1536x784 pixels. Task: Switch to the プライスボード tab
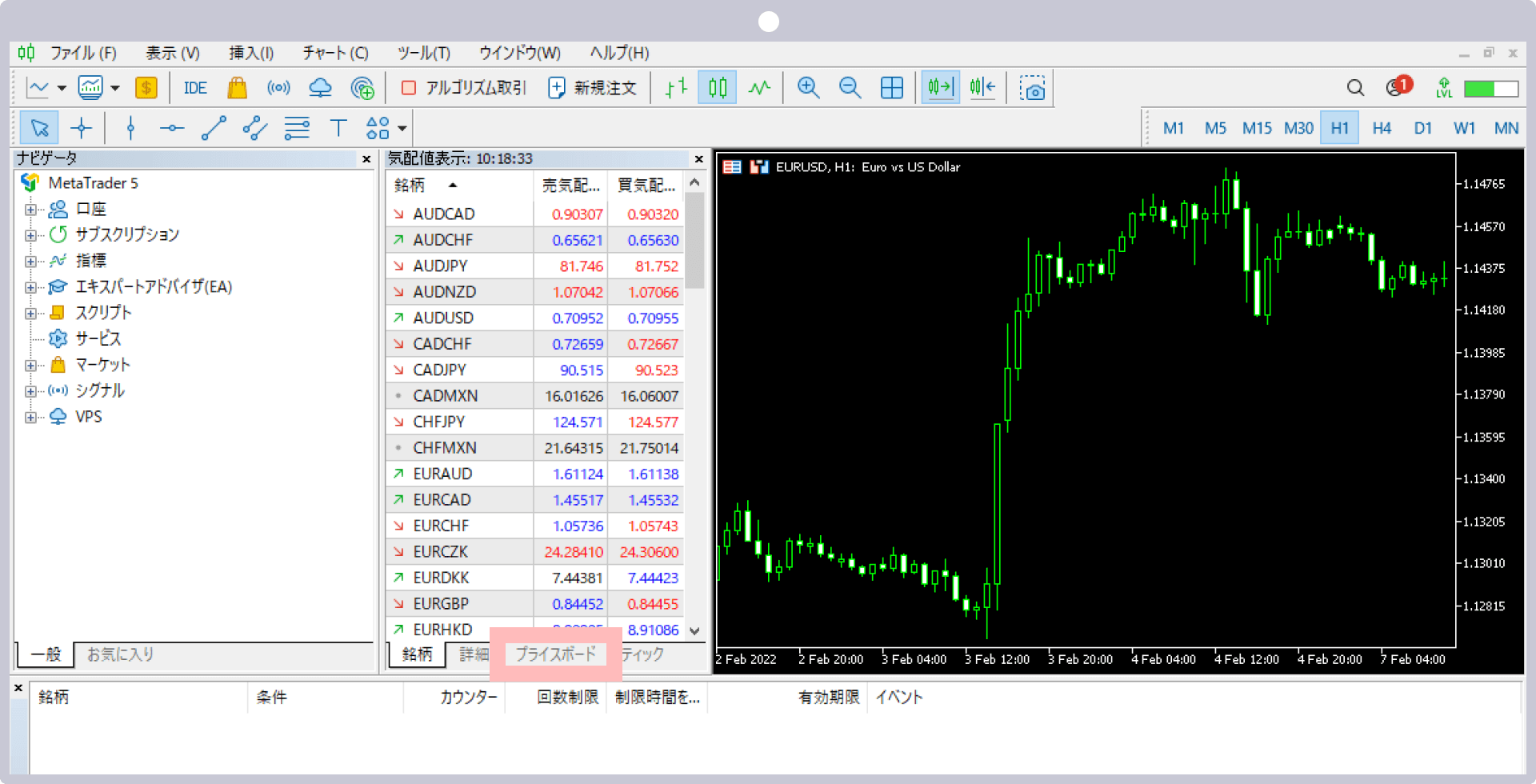(555, 654)
